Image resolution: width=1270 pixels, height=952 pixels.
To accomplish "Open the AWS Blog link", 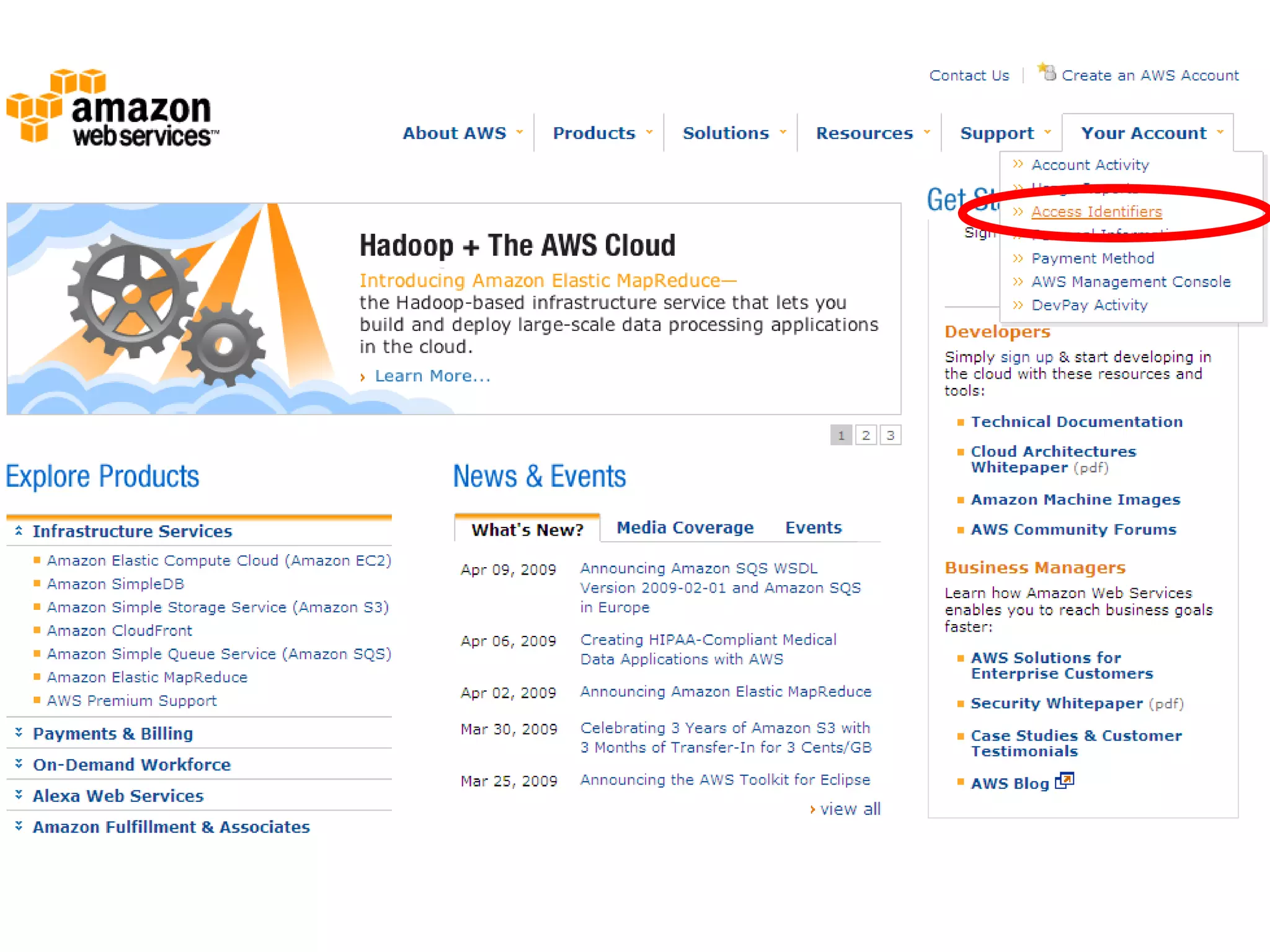I will 1010,783.
